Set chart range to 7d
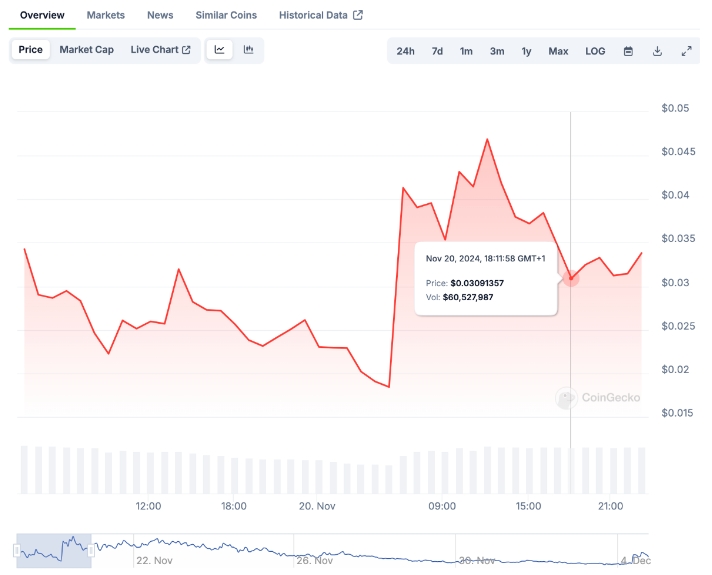712x575 pixels. coord(437,51)
